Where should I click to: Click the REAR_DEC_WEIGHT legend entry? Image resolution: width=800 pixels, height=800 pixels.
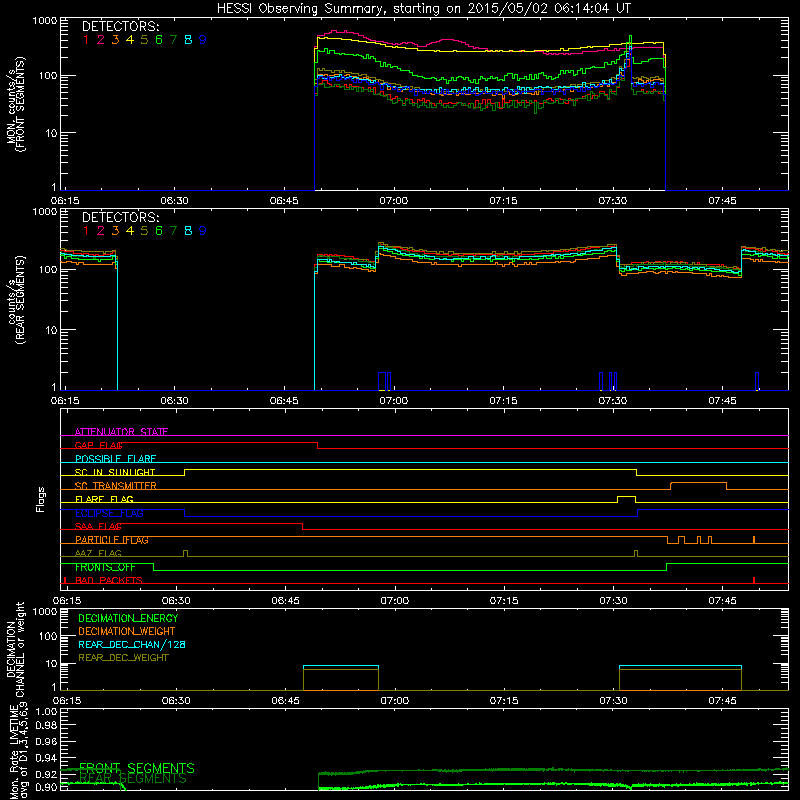123,658
